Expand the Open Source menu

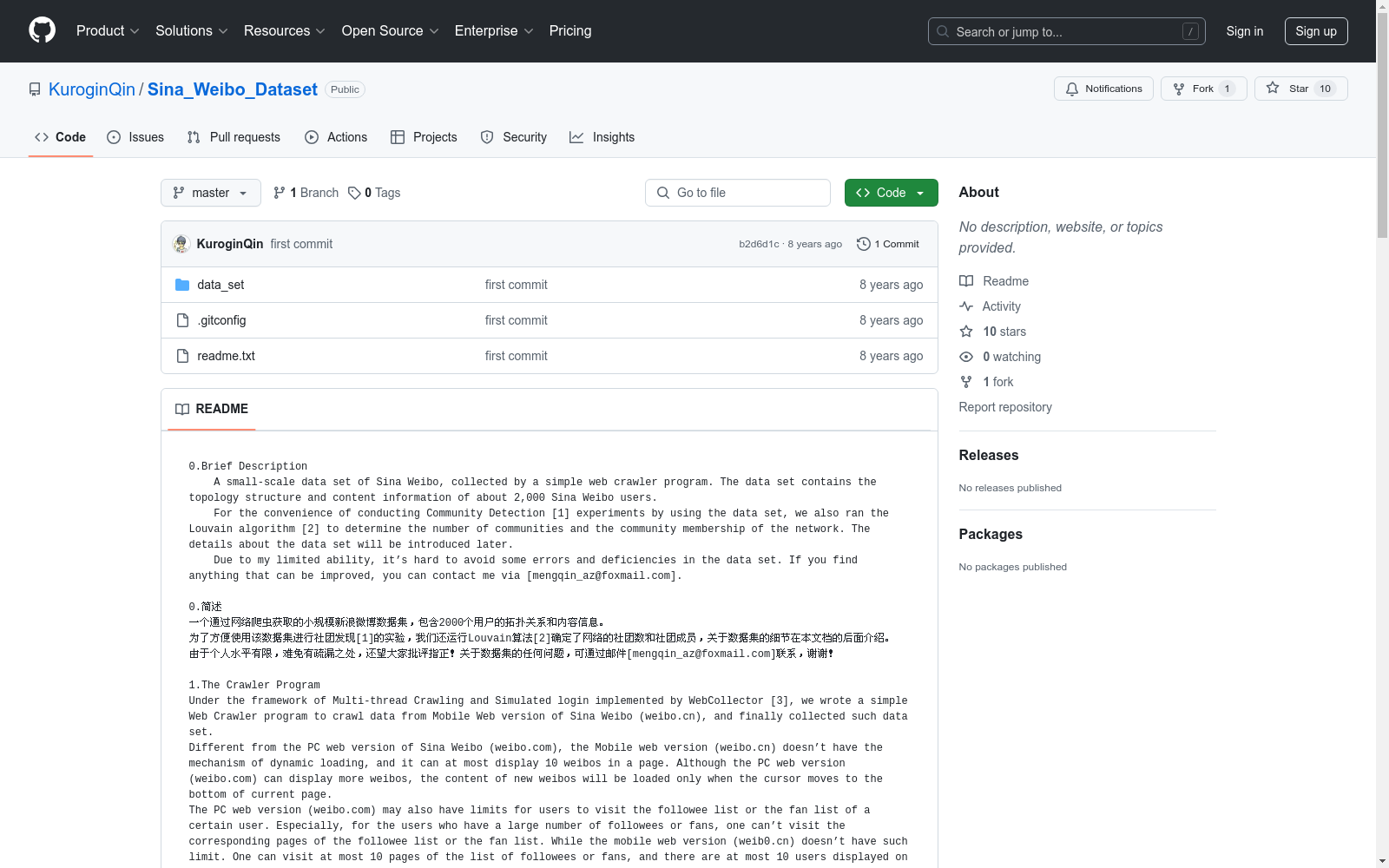tap(391, 31)
